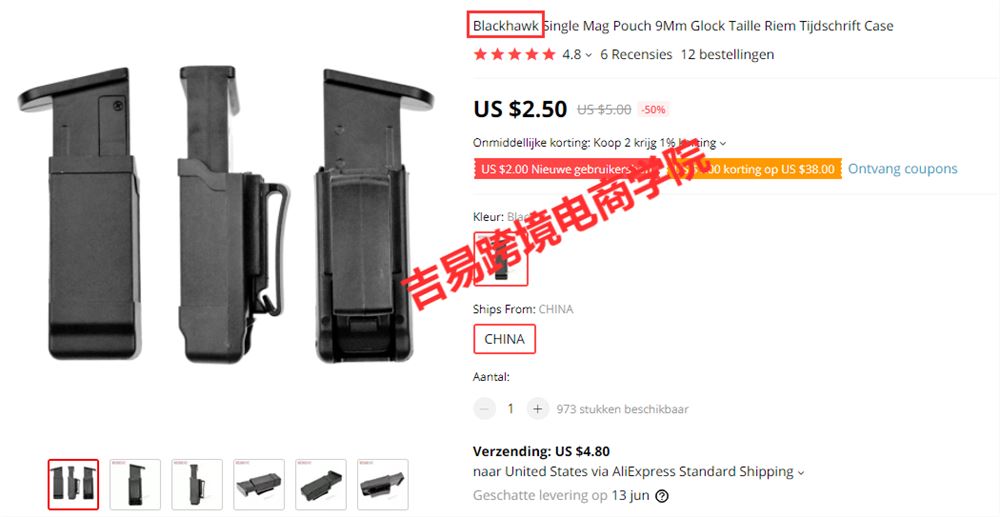Select the third product thumbnail showing clip side
Screen dimensions: 1000x517
click(197, 484)
